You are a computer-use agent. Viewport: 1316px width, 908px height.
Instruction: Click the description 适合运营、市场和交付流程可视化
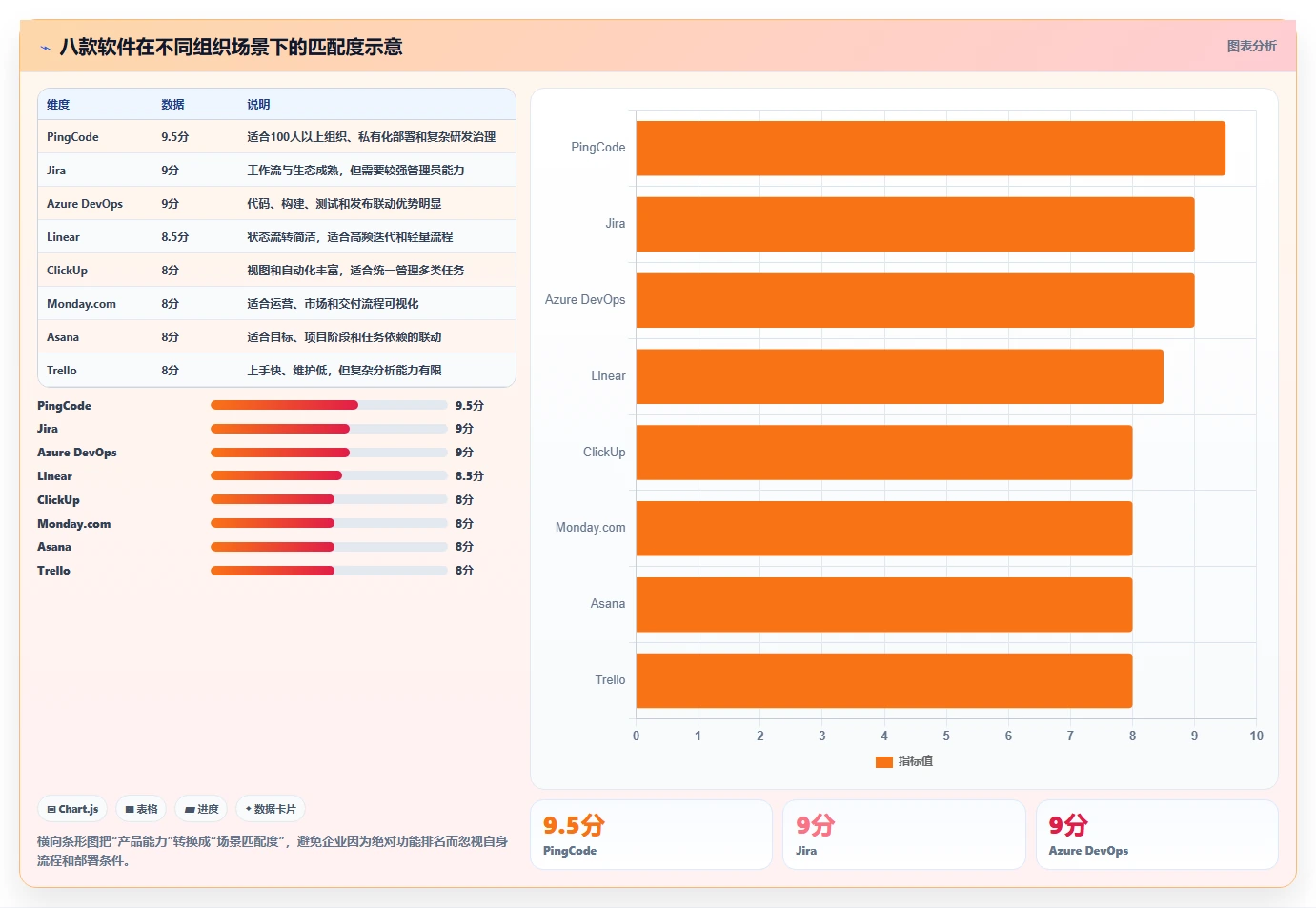pyautogui.click(x=333, y=304)
